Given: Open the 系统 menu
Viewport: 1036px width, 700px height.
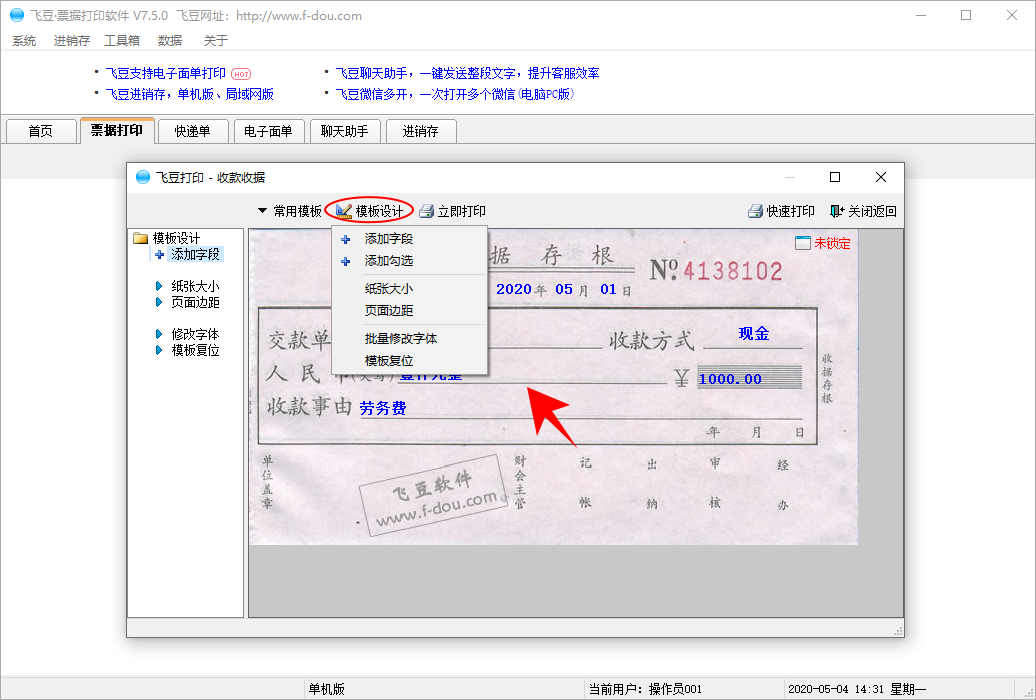Looking at the screenshot, I should click(x=24, y=41).
